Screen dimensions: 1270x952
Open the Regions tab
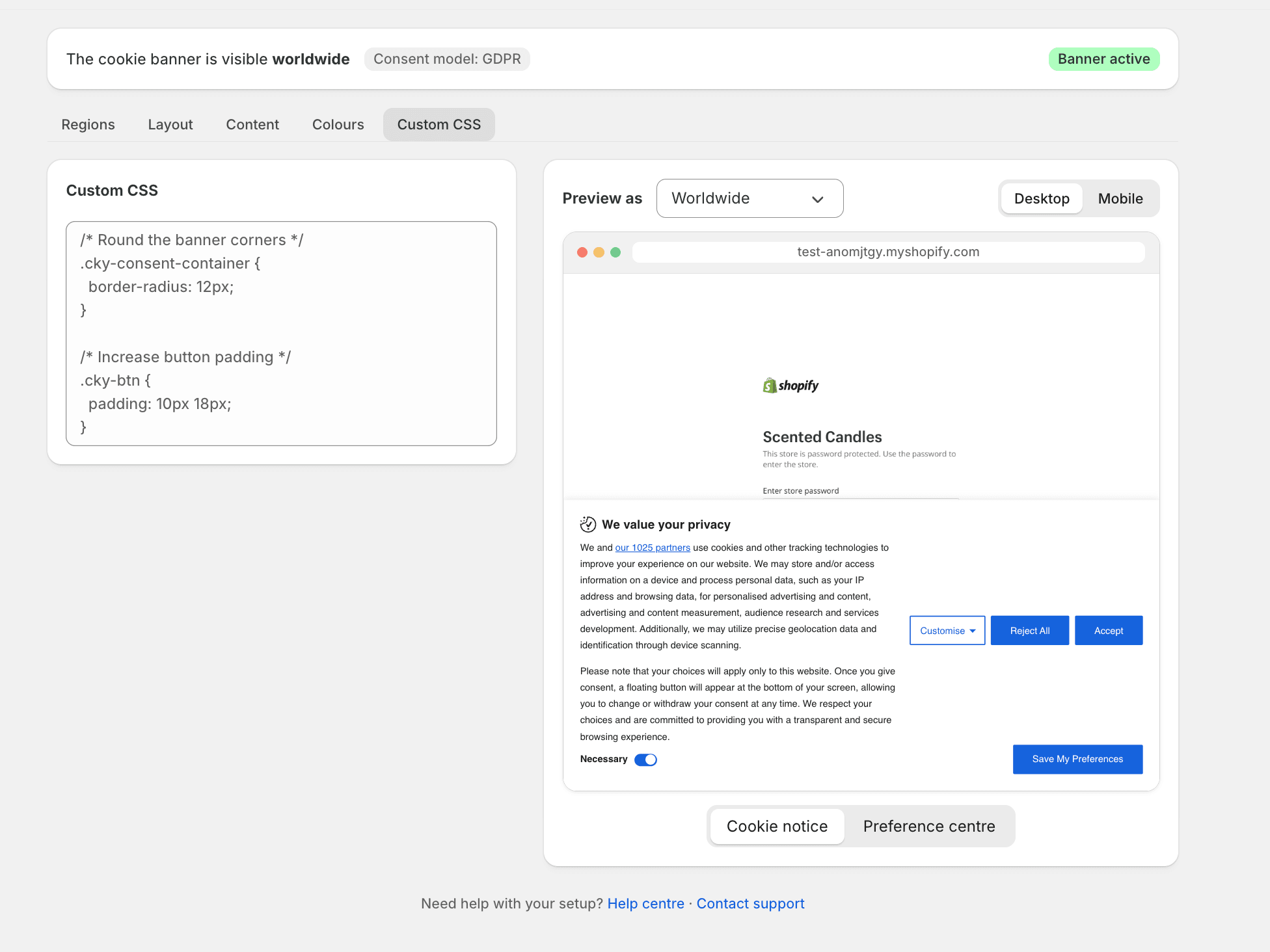(88, 124)
